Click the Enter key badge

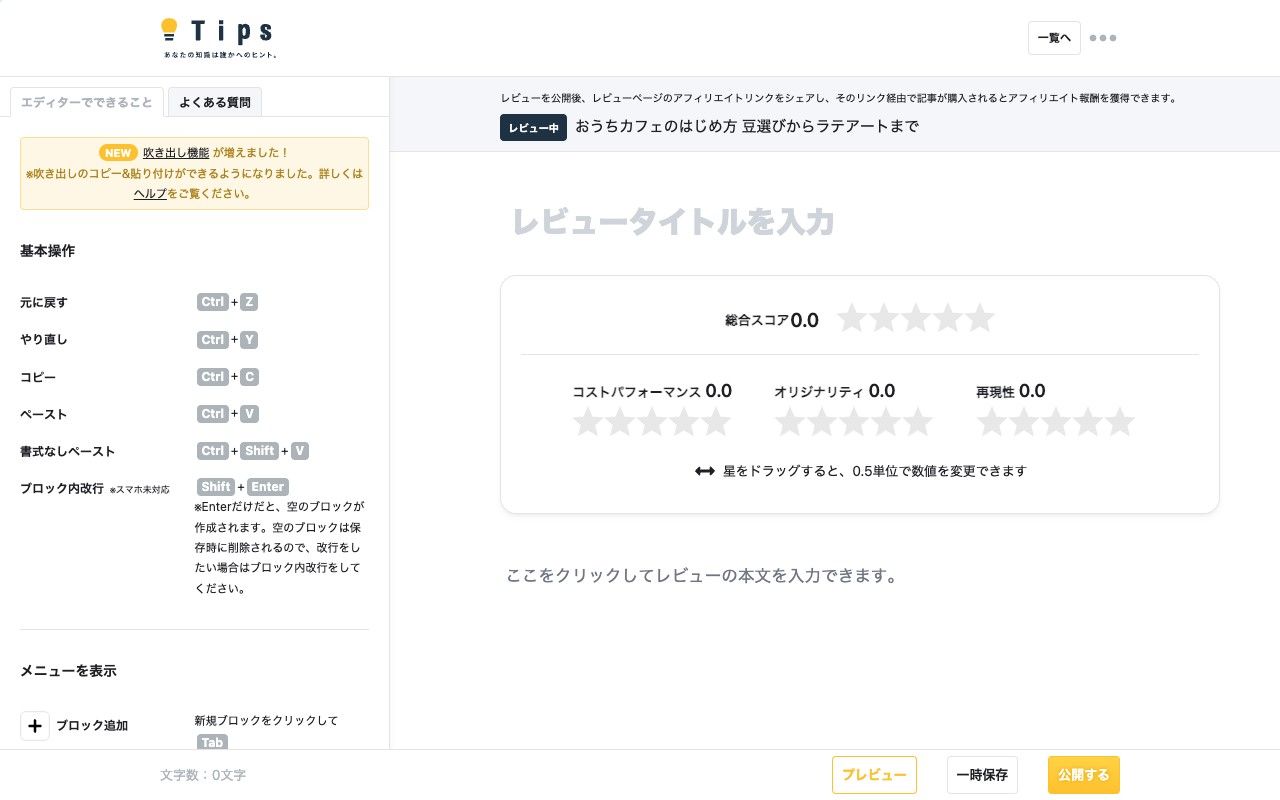(268, 487)
